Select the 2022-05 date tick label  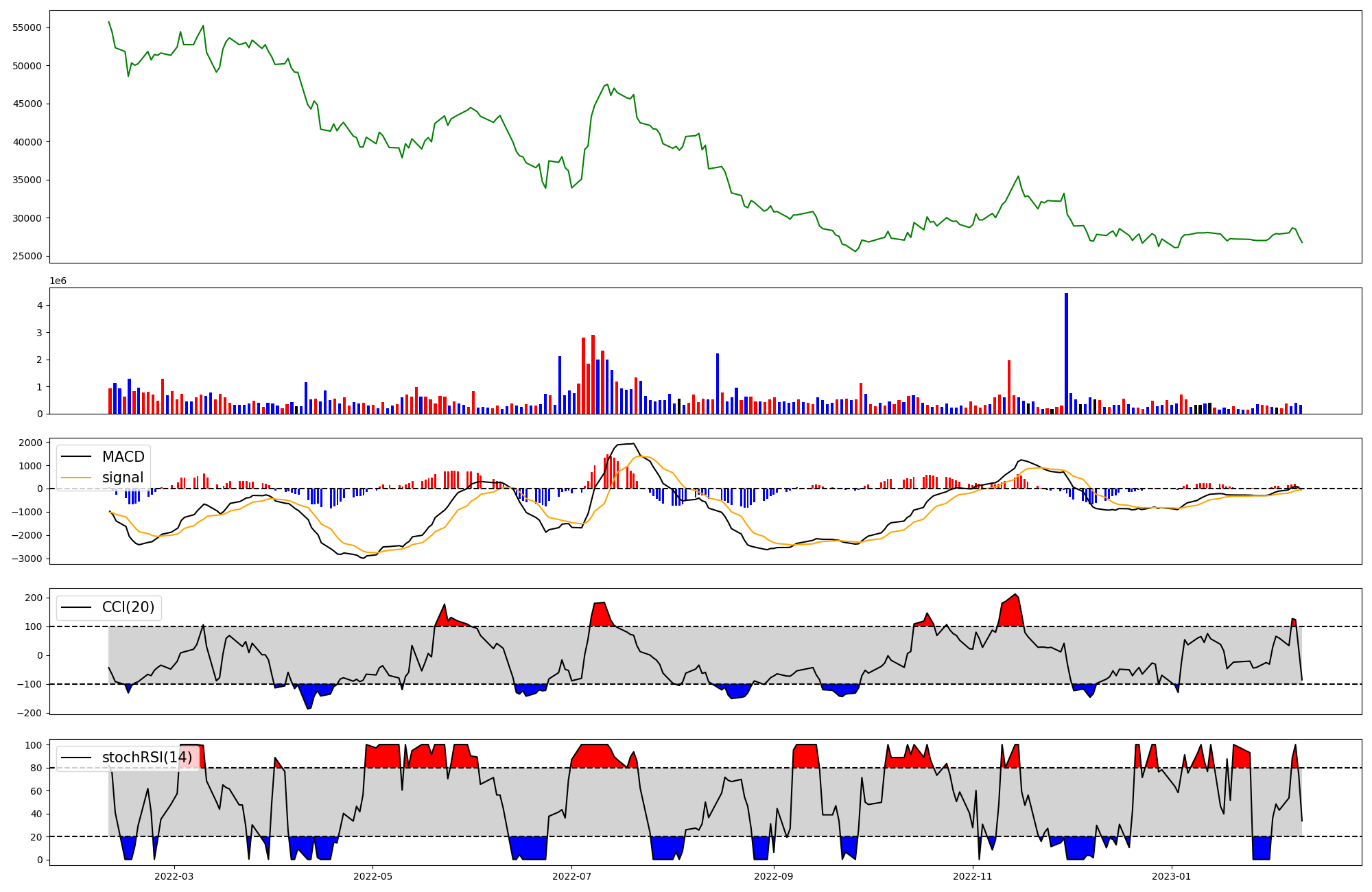(x=373, y=876)
